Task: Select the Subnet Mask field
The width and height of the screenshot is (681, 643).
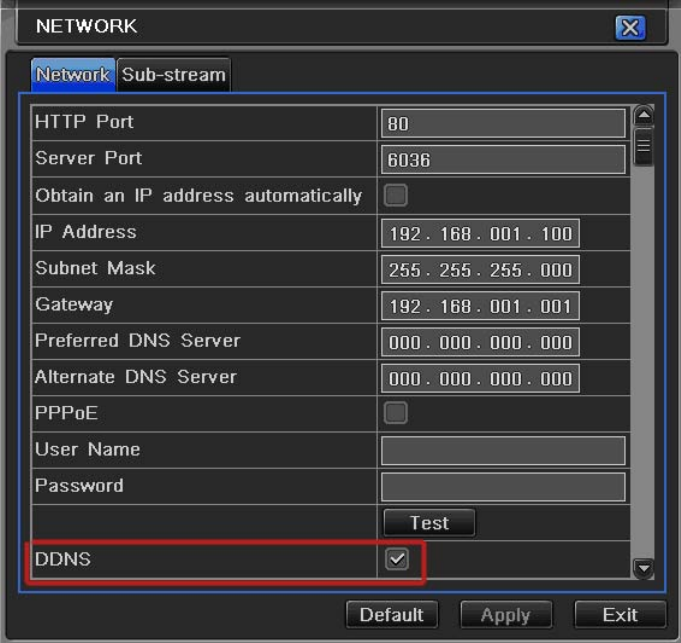Action: [480, 270]
